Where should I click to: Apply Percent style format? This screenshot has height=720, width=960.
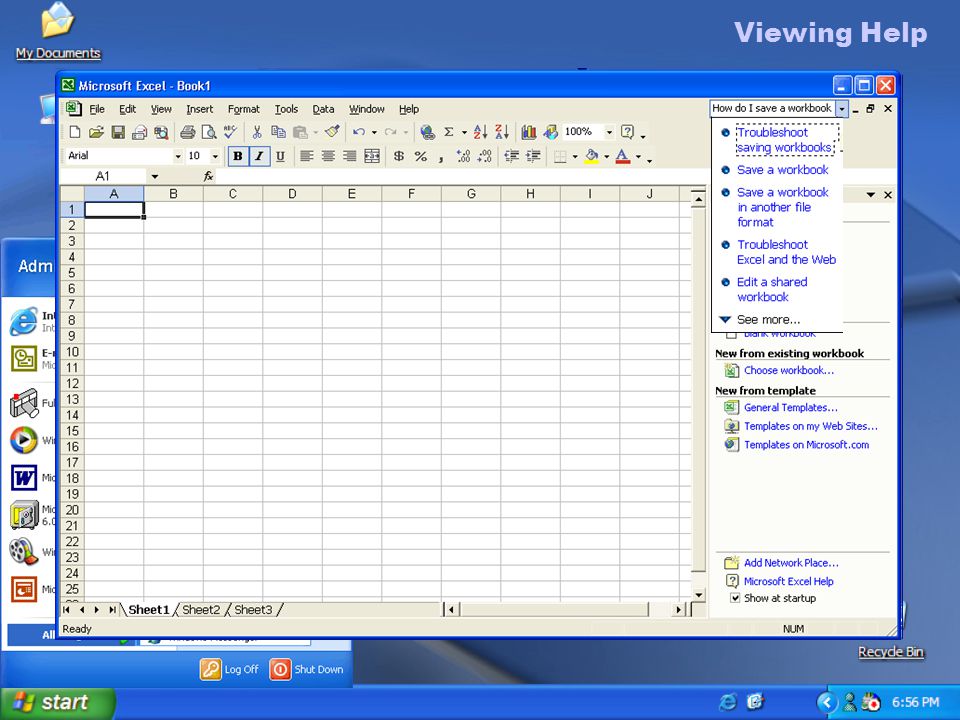point(421,156)
